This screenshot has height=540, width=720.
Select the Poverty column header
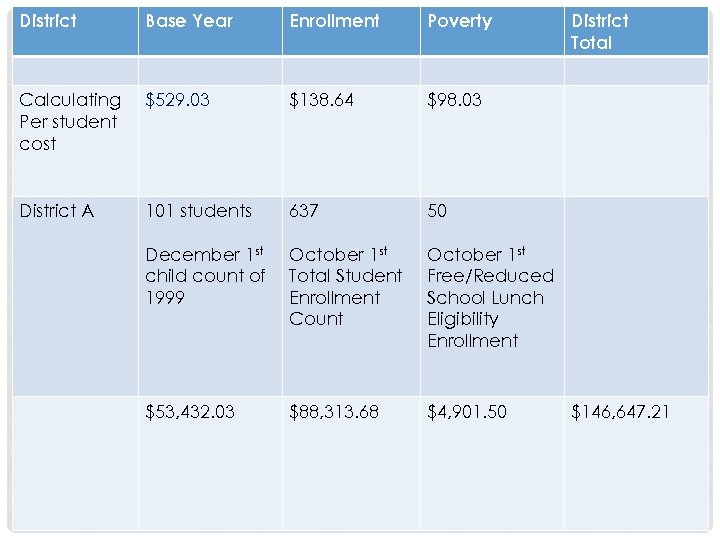click(460, 21)
